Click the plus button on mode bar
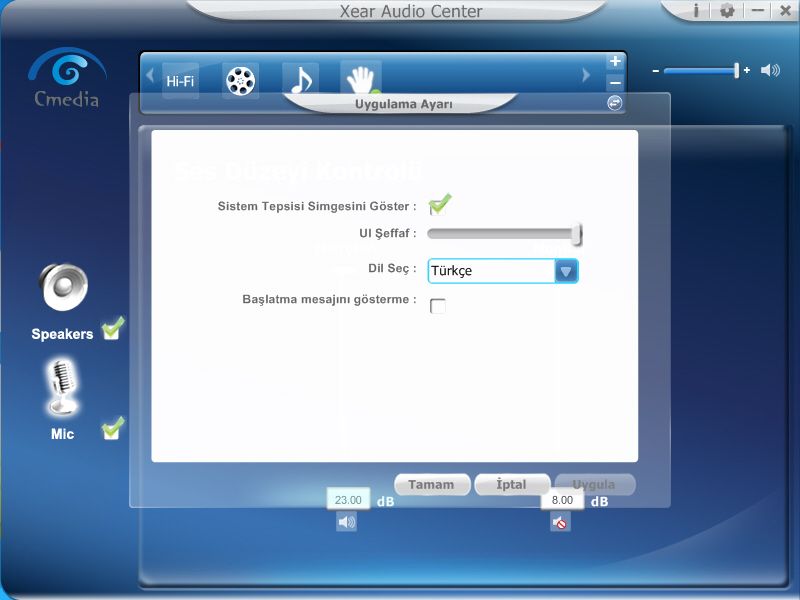Image resolution: width=800 pixels, height=600 pixels. coord(615,61)
